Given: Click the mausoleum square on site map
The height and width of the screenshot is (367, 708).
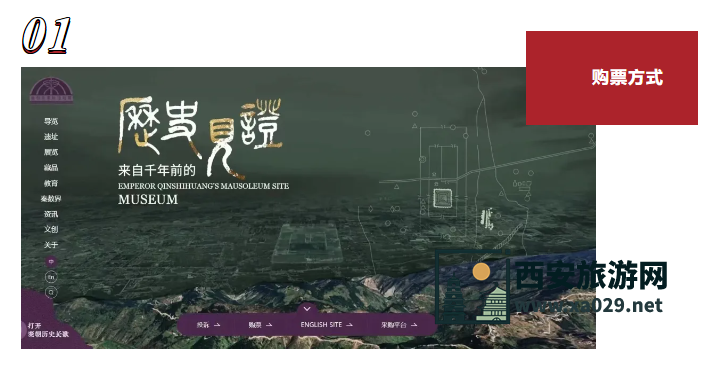Looking at the screenshot, I should pos(442,198).
